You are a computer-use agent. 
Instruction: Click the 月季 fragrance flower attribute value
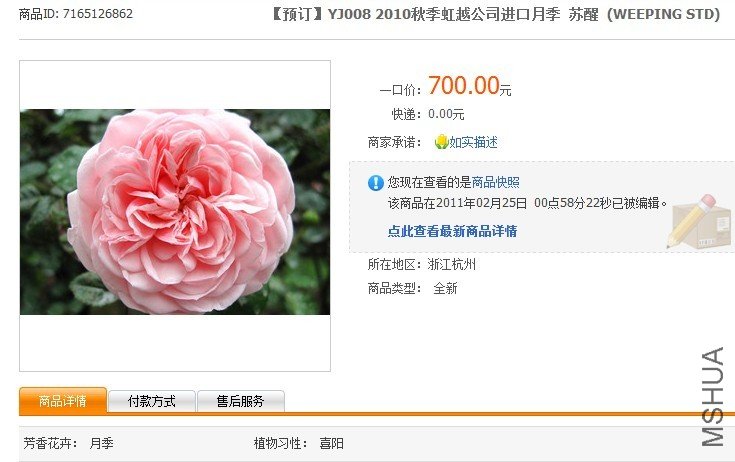point(101,443)
